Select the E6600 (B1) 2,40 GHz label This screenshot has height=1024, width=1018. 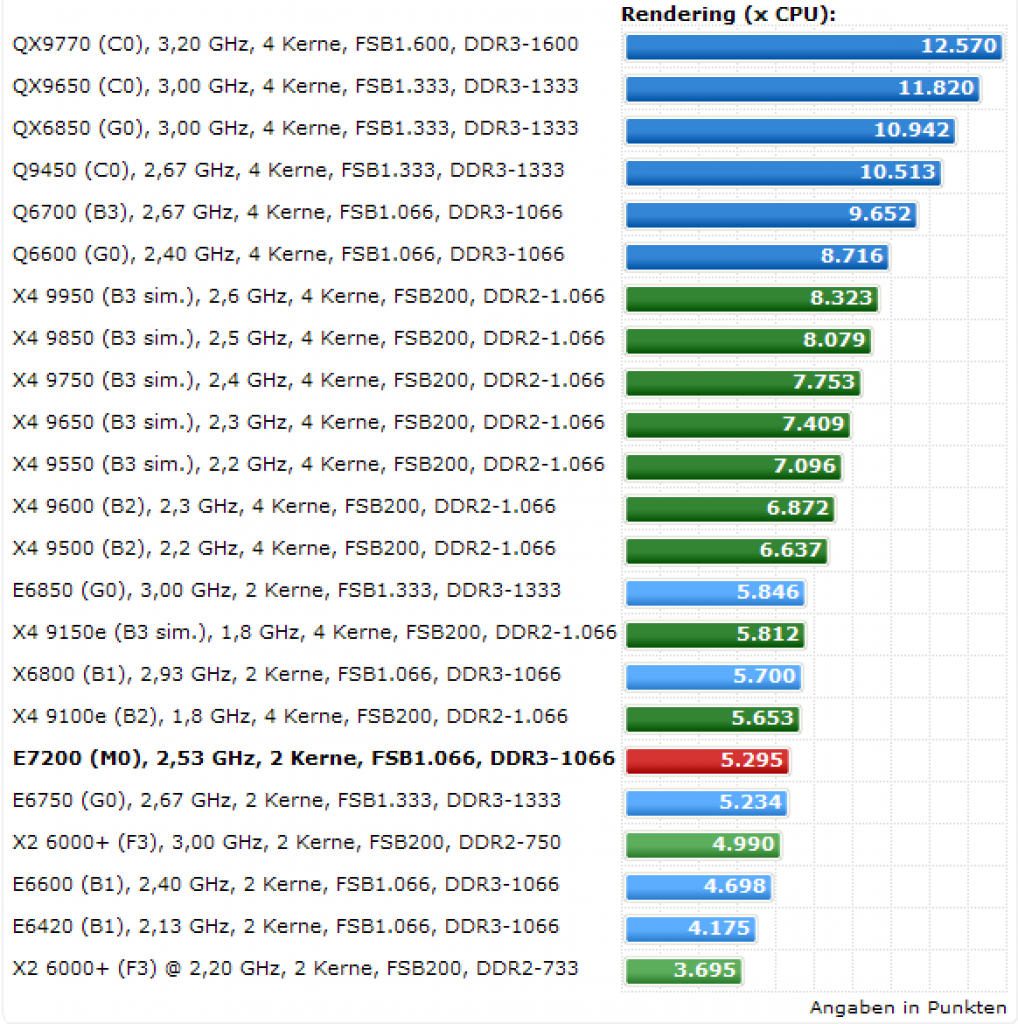tap(286, 885)
